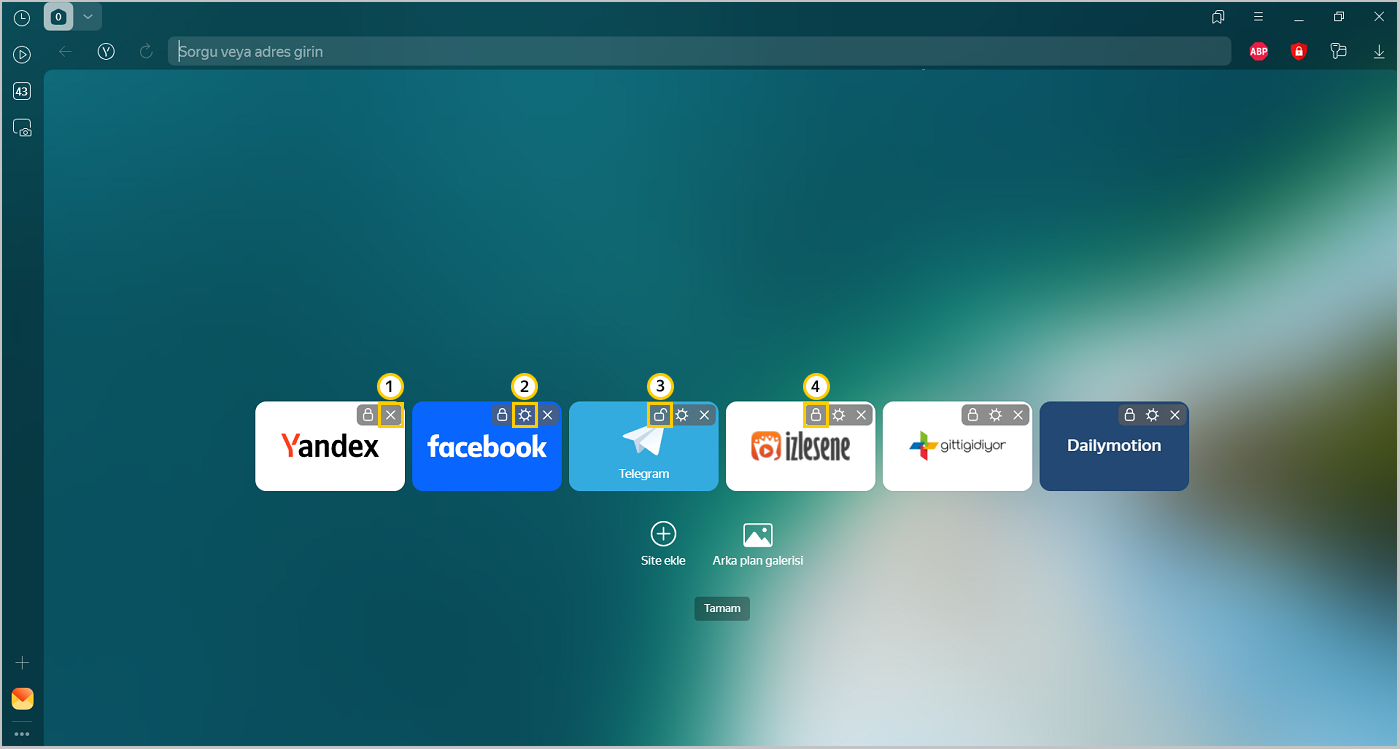This screenshot has width=1400, height=749.
Task: Toggle pin lock on izlesene tile
Action: 816,415
